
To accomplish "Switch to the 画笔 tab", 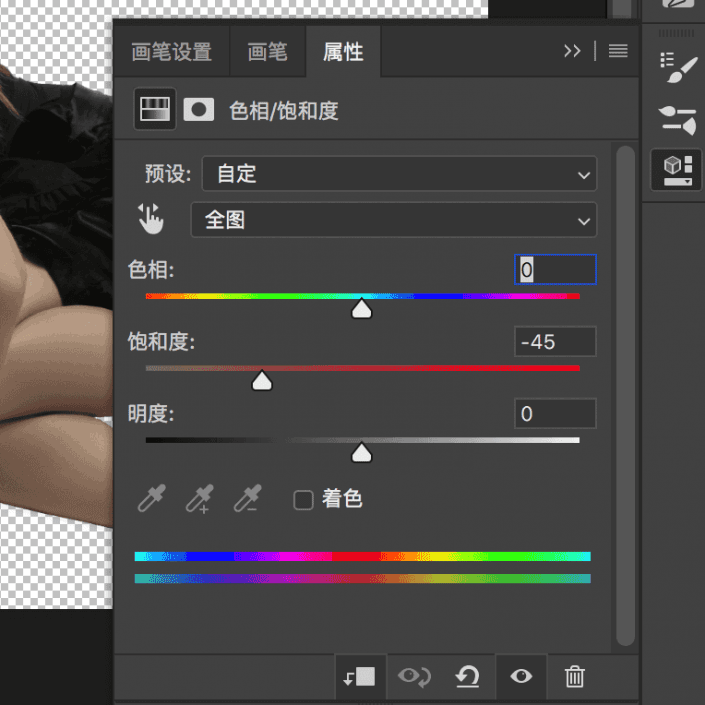I will (268, 52).
